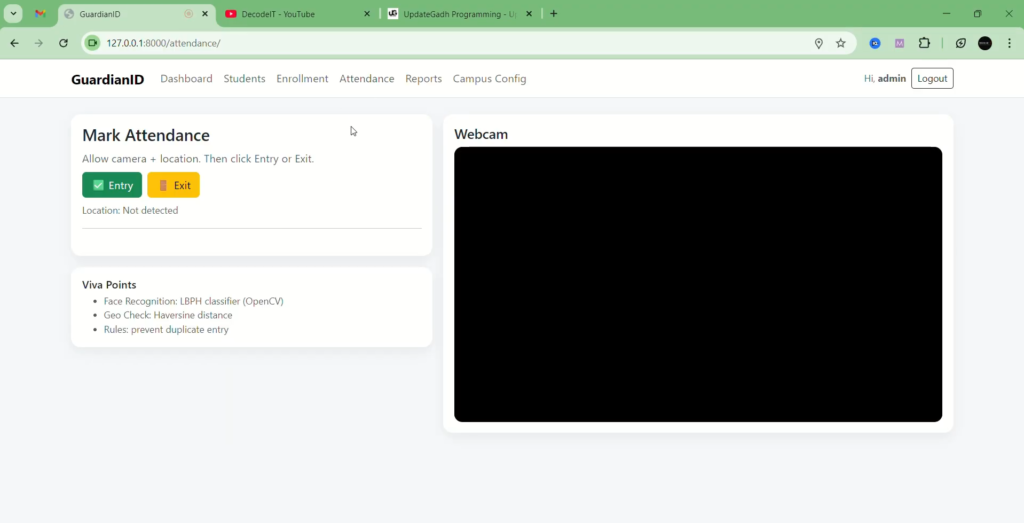Viewport: 1024px width, 523px height.
Task: Minimize the Chrome window
Action: pyautogui.click(x=946, y=14)
